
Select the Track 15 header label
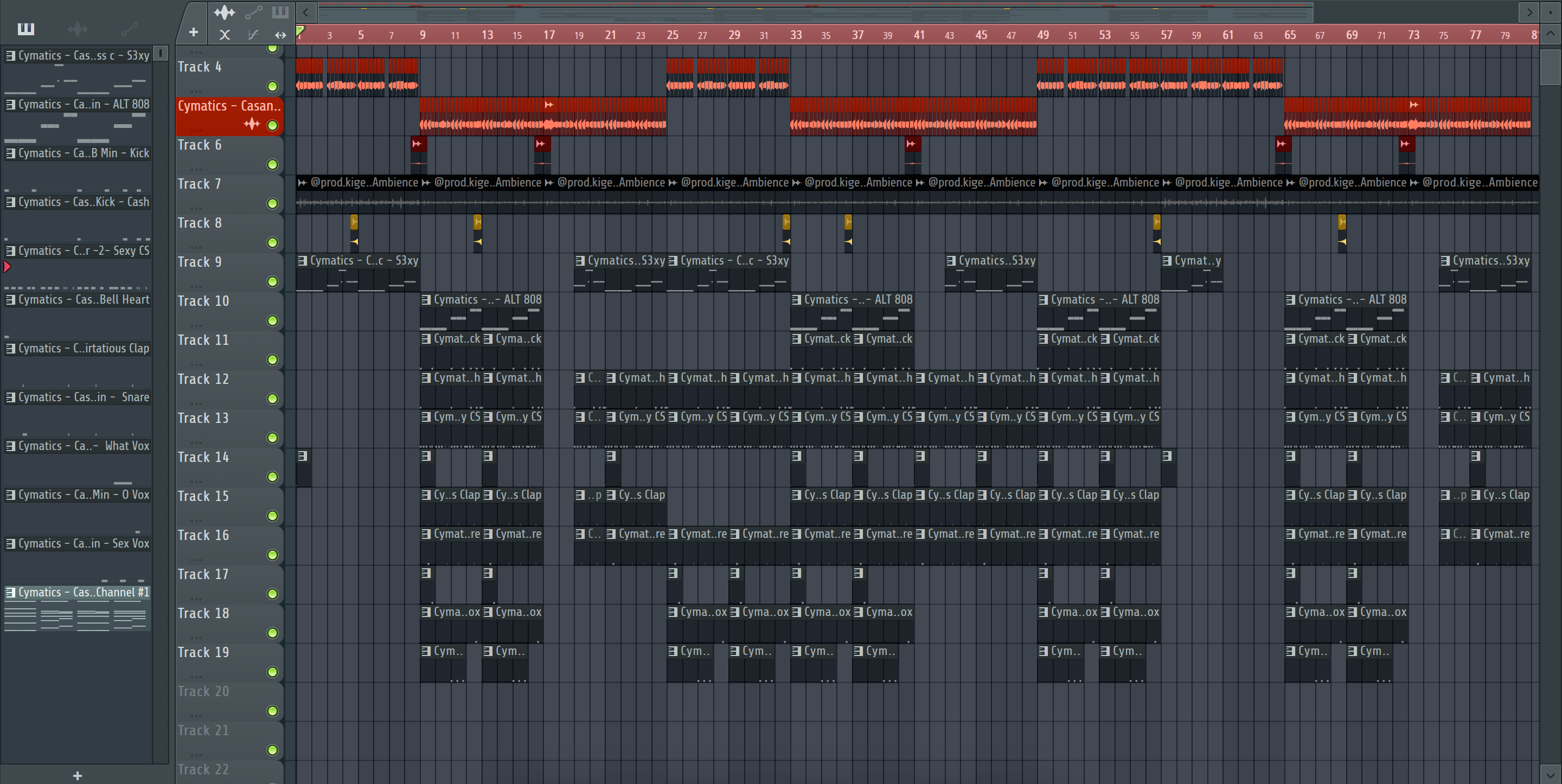[x=203, y=496]
